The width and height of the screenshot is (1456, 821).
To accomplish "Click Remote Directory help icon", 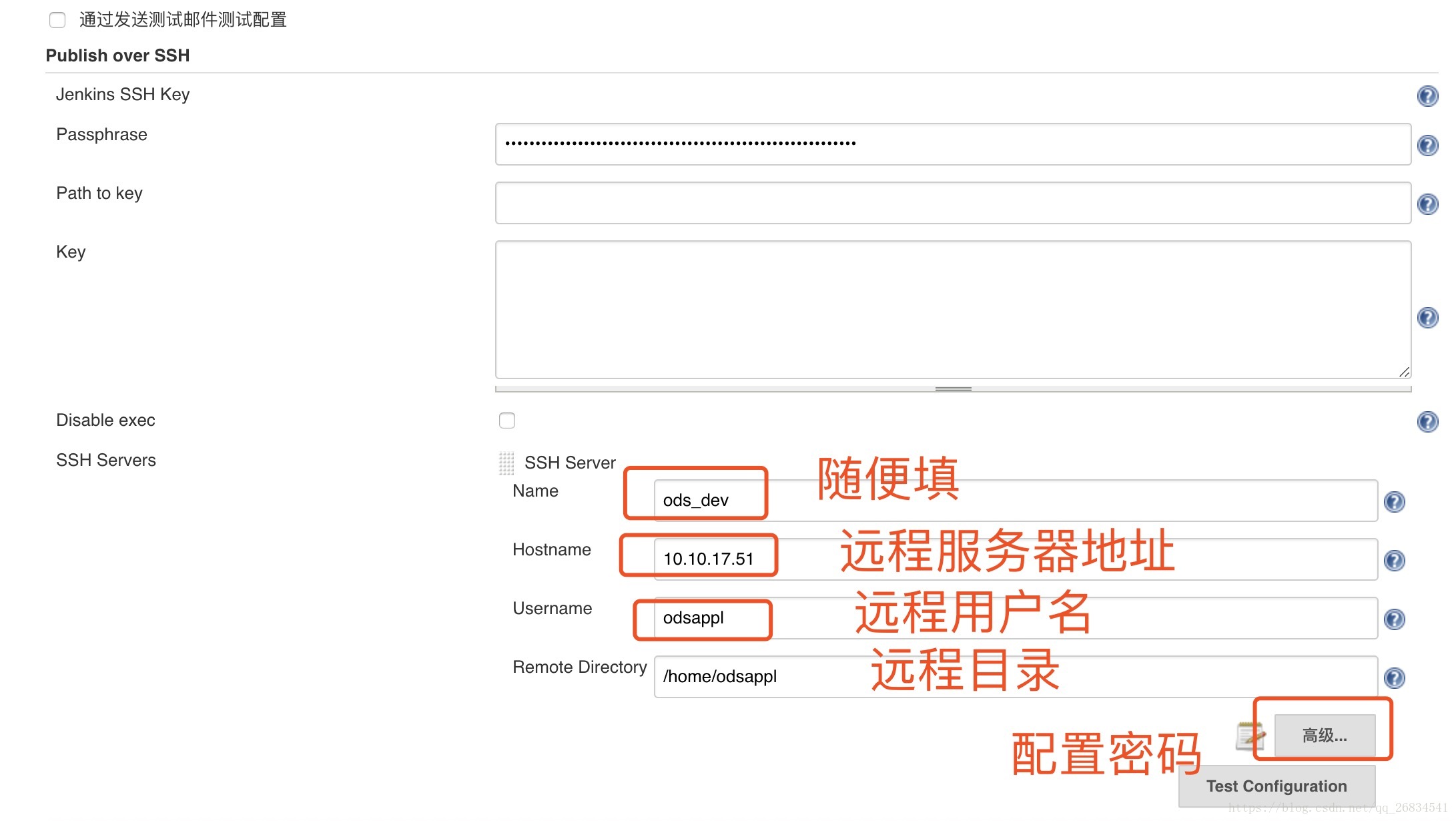I will click(1394, 677).
